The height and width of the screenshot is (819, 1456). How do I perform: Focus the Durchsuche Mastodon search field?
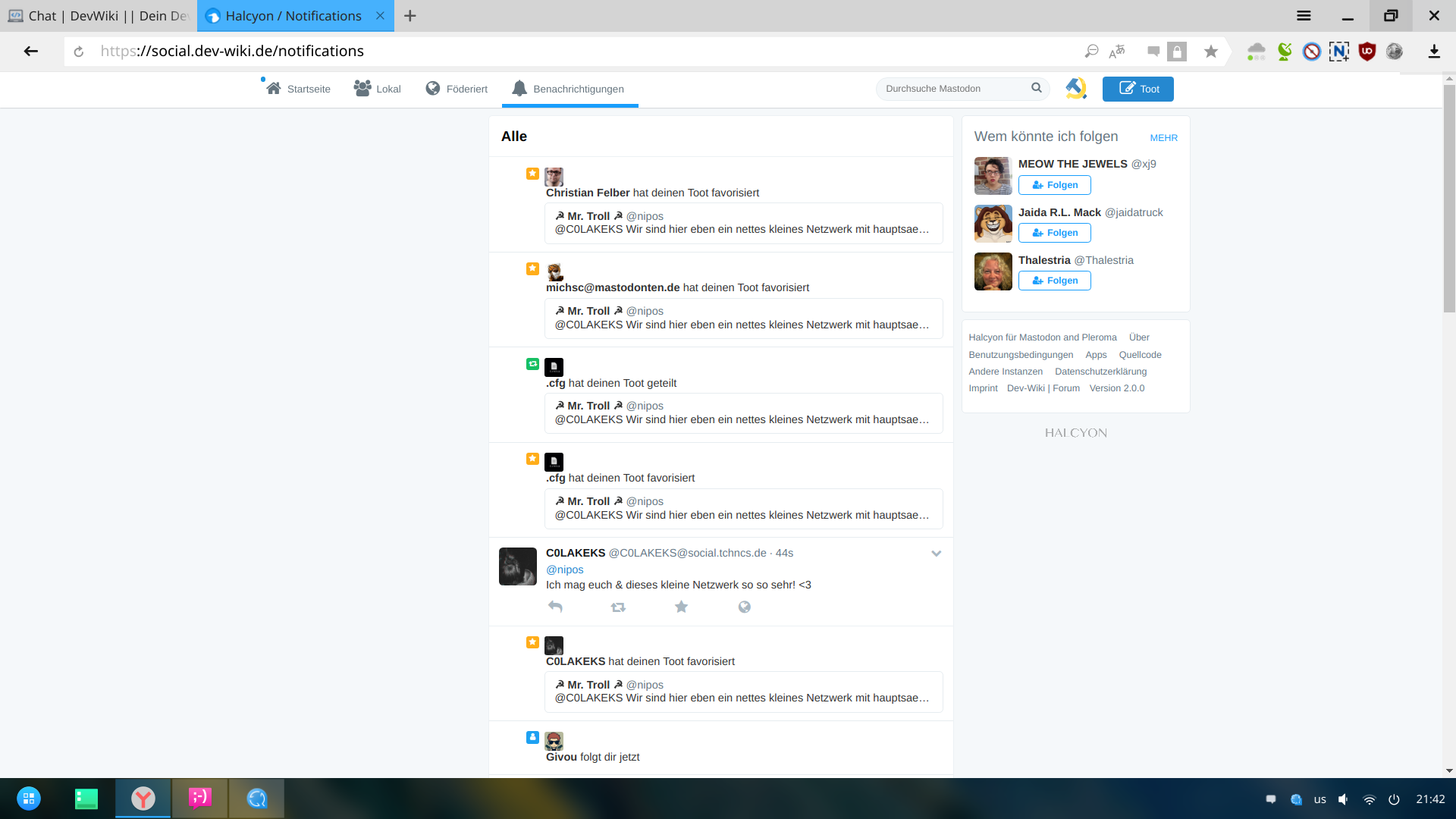(x=952, y=89)
